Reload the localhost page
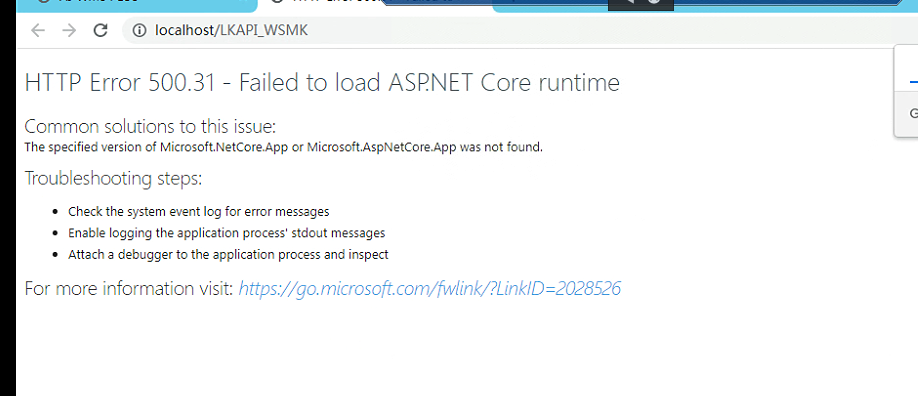Viewport: 918px width, 396px height. (101, 30)
